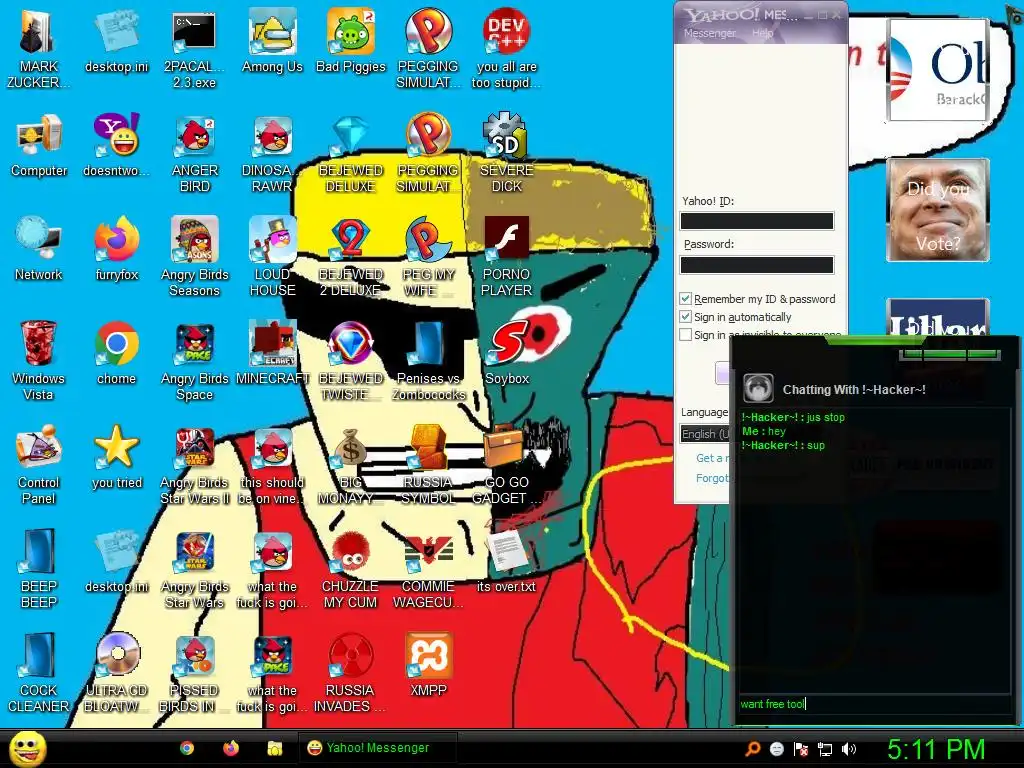Image resolution: width=1024 pixels, height=768 pixels.
Task: Open the ULTRA CD BLOATW disc icon
Action: [117, 673]
